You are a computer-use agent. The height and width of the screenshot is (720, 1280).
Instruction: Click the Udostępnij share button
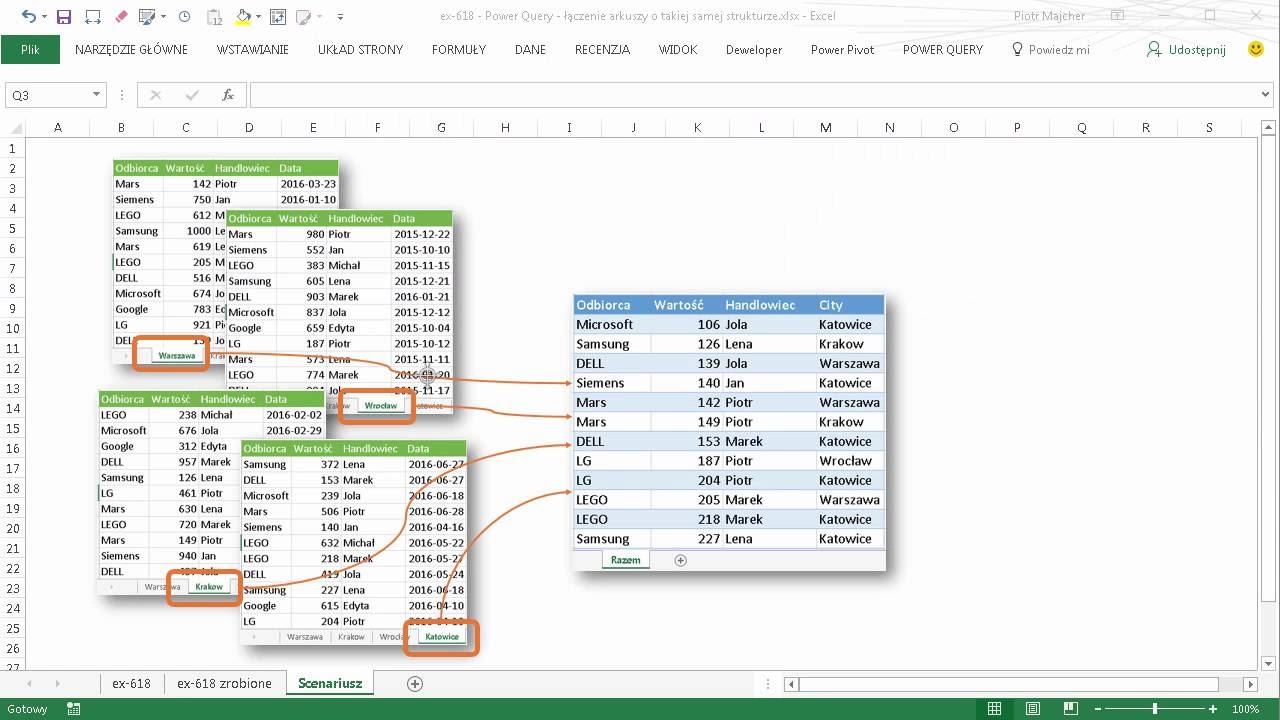click(1186, 49)
